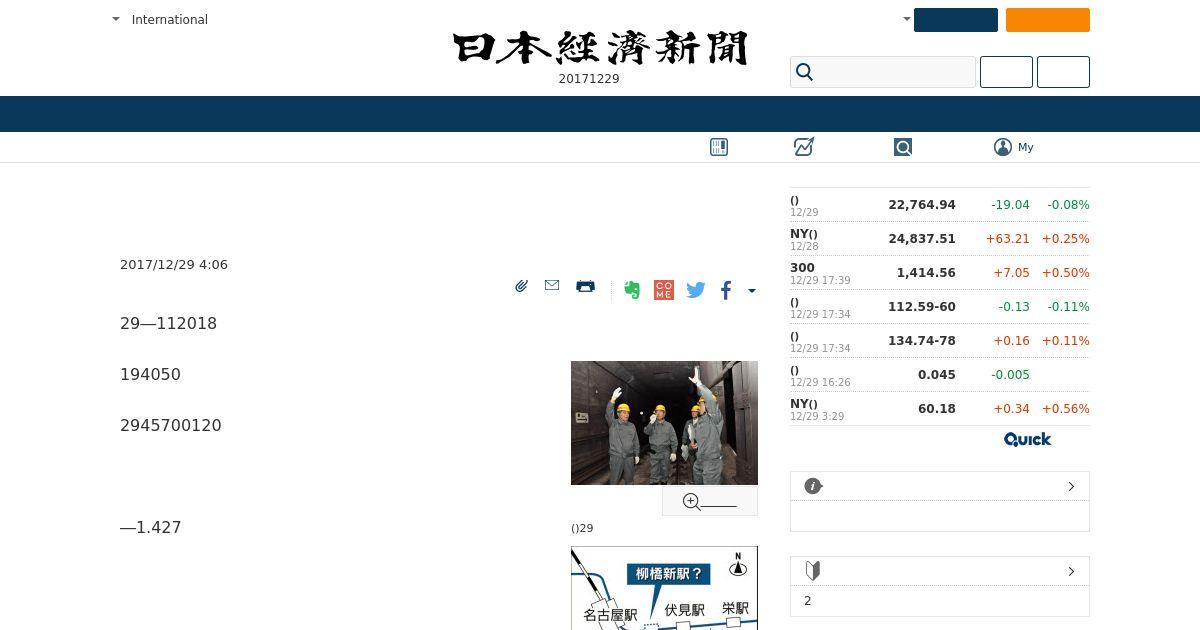Open the chart with arrow markets icon
This screenshot has width=1200, height=630.
(x=804, y=147)
